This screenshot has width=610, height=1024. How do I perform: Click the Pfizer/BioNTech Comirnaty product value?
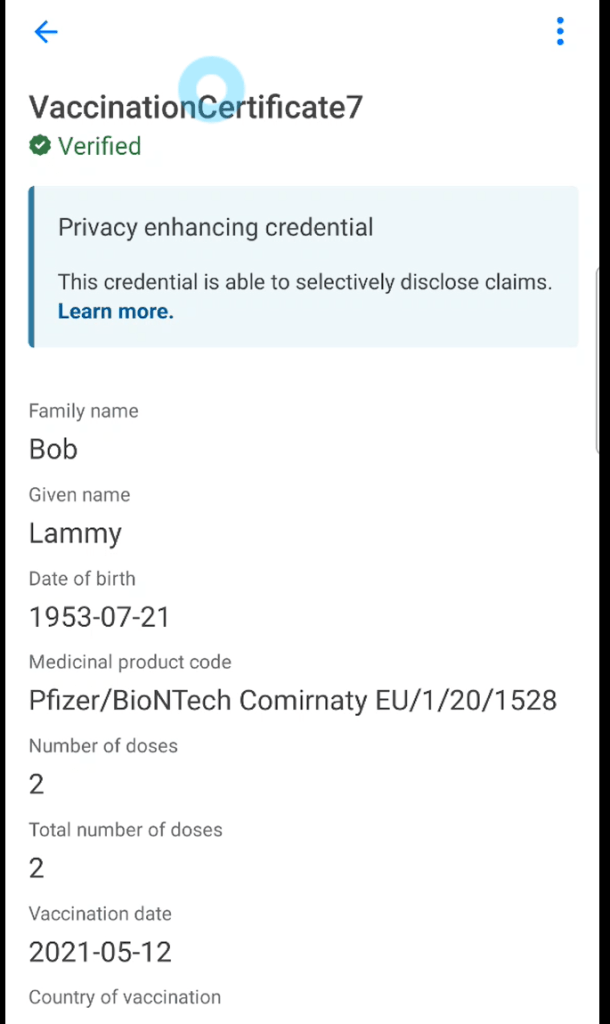point(292,700)
